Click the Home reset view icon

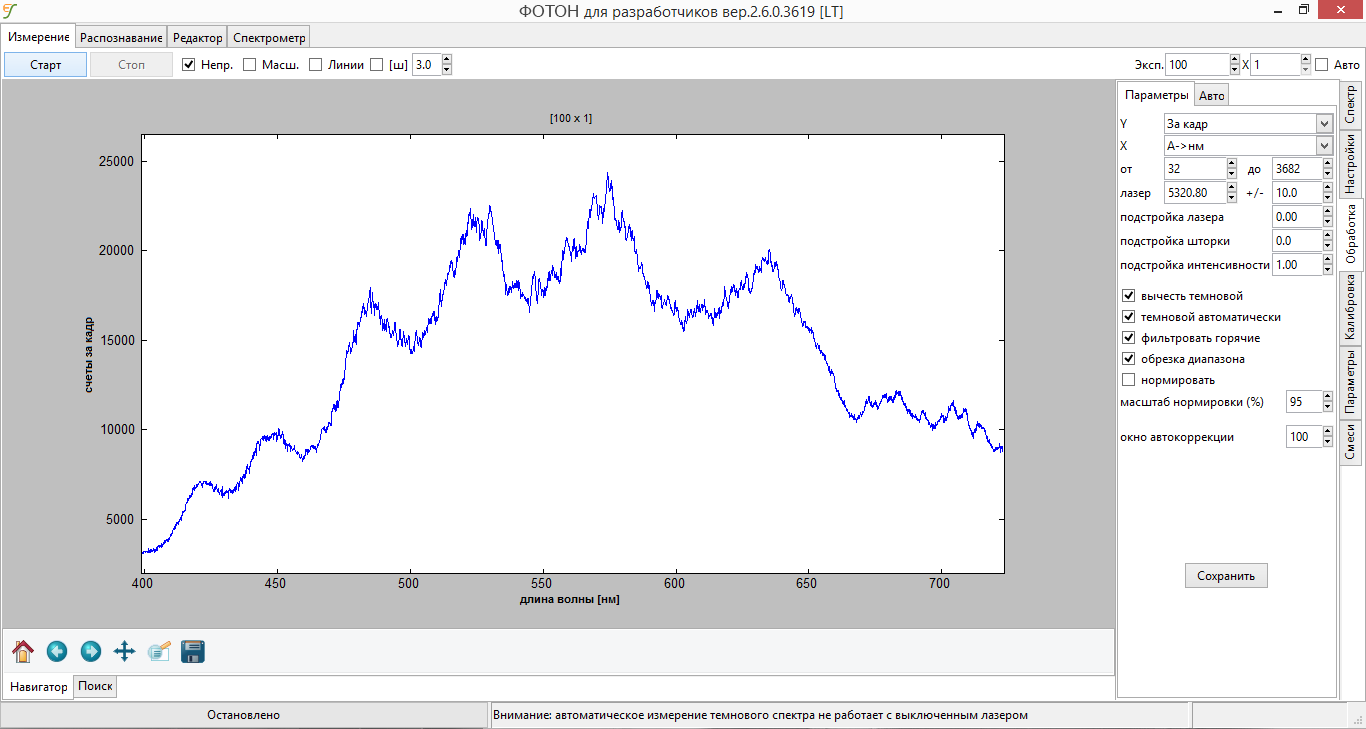pos(23,652)
